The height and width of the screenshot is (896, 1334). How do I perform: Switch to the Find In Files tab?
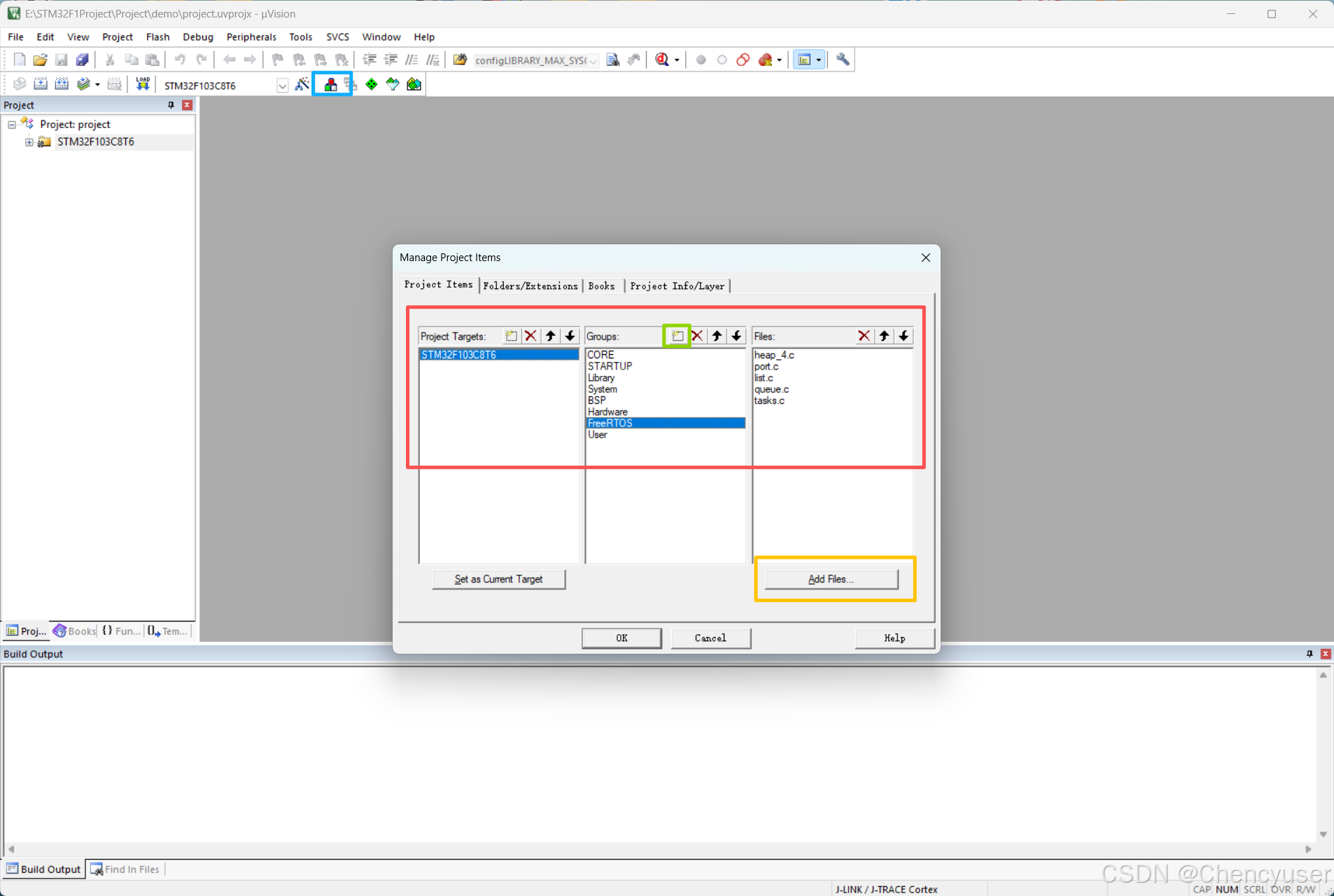[x=126, y=869]
